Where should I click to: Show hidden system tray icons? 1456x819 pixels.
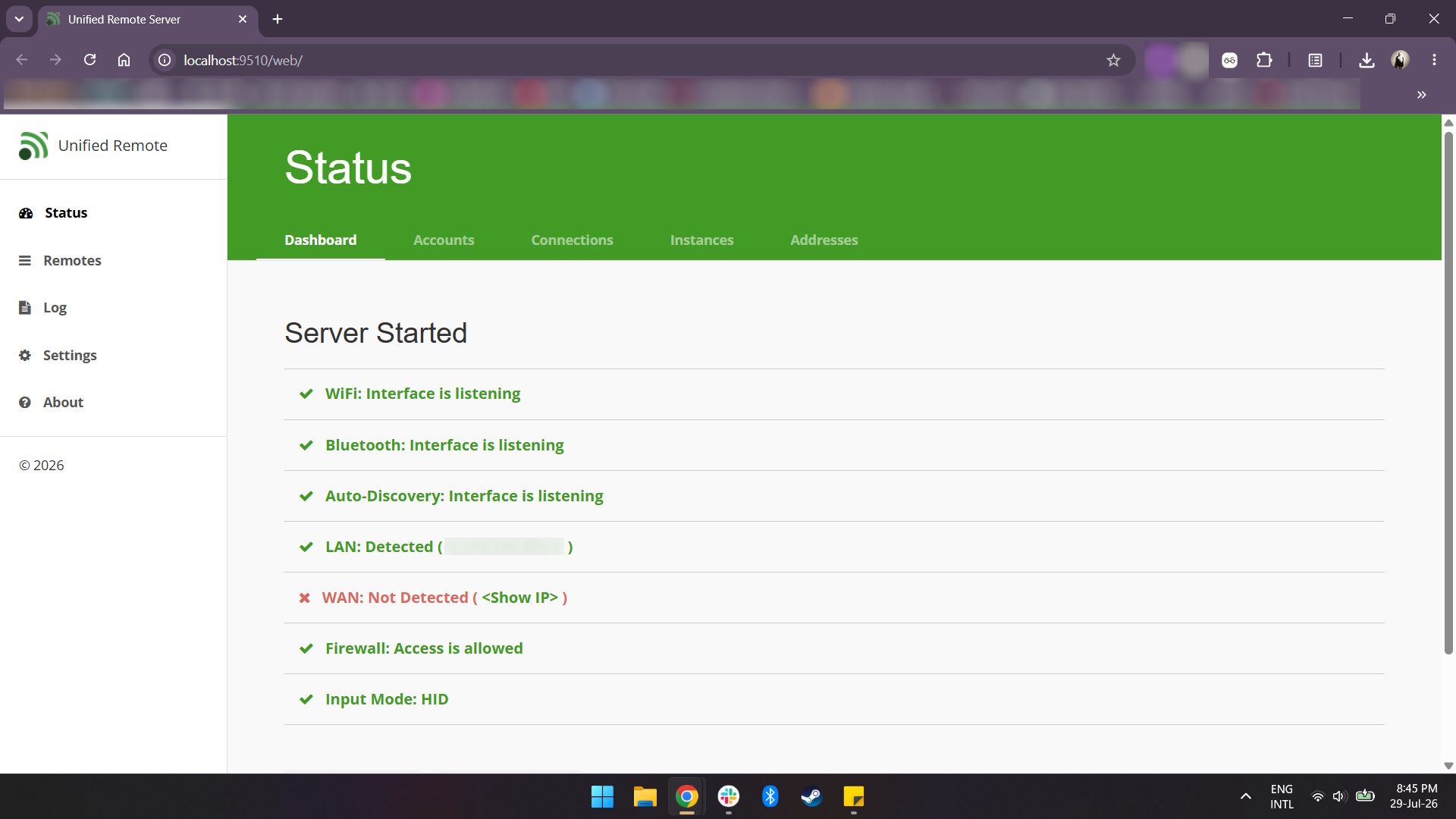(1245, 797)
